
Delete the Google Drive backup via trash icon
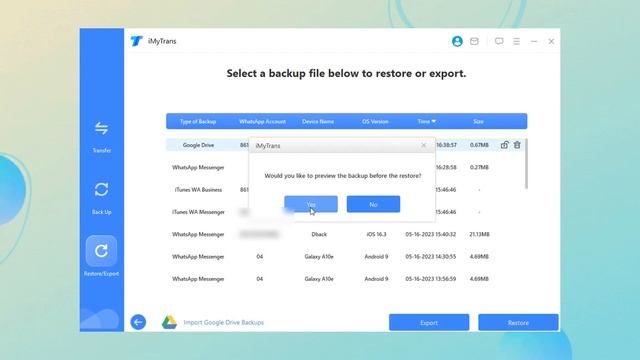(517, 145)
